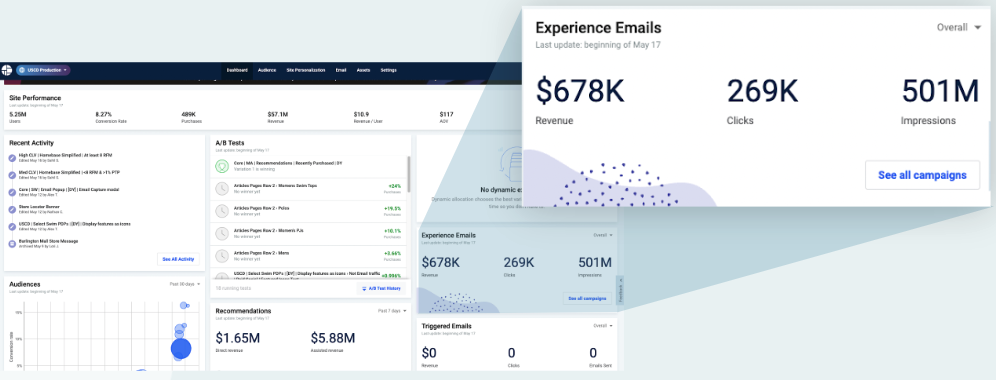
Task: Click the Dynamic Yield logo icon
Action: pos(7,70)
